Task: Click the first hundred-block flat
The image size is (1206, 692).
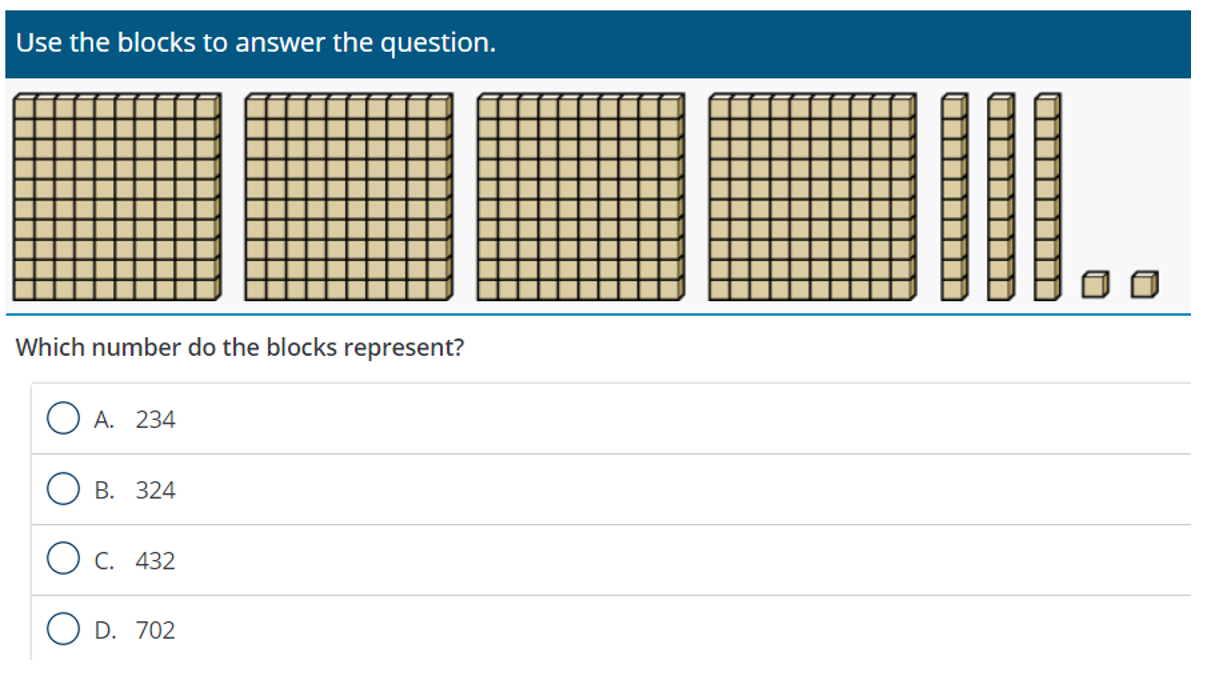Action: 117,197
